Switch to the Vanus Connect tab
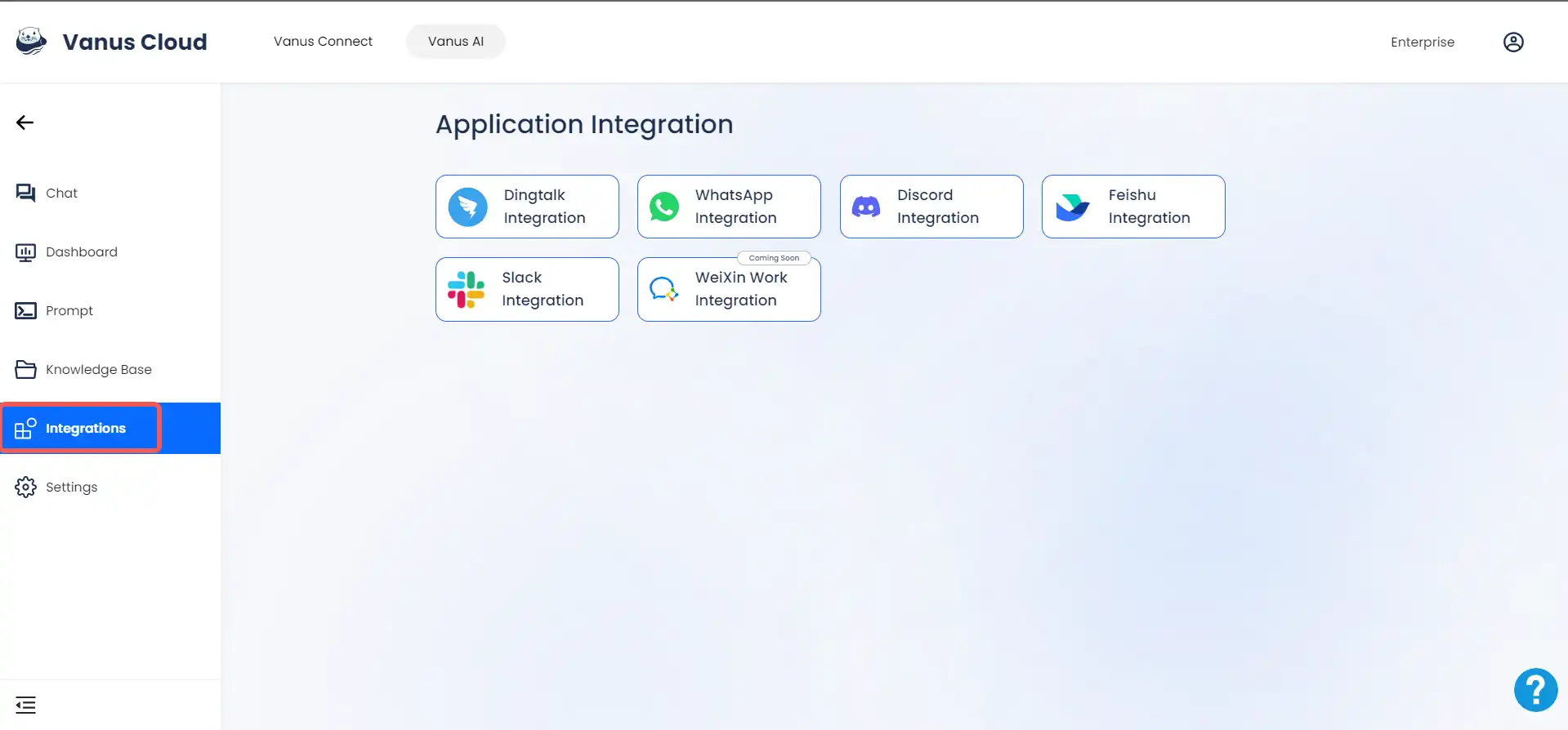 point(323,42)
